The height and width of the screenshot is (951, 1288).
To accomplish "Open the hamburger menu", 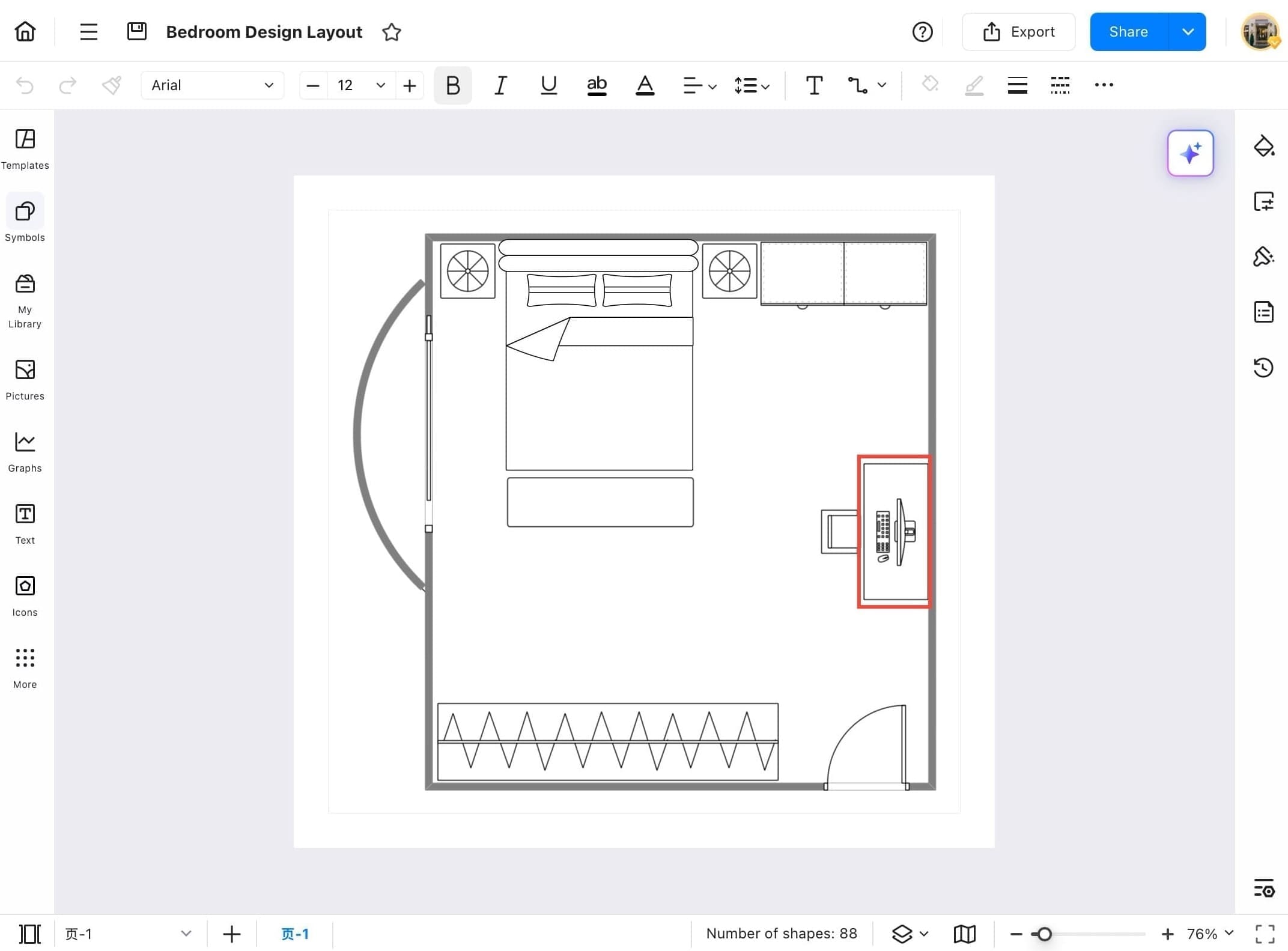I will tap(88, 31).
